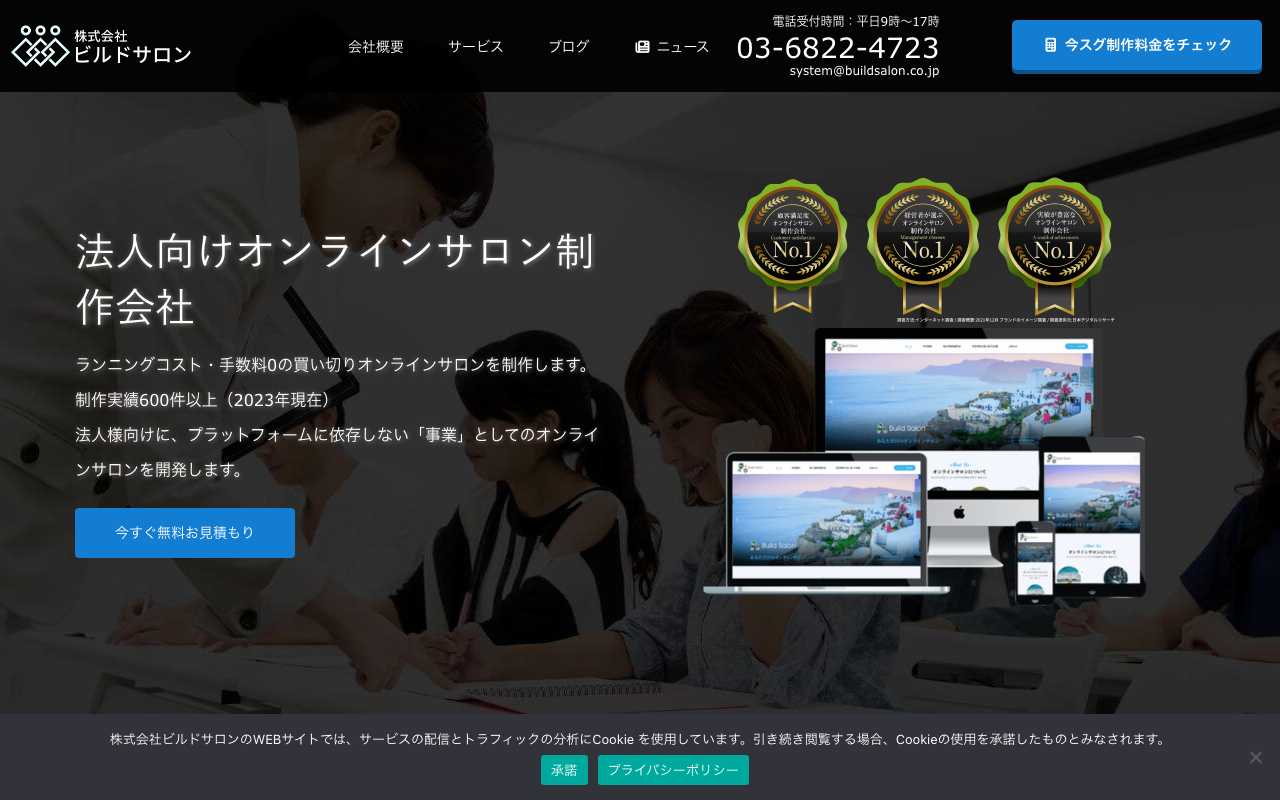
Task: Click the 今スグ制作料金をチェック button
Action: click(1137, 45)
